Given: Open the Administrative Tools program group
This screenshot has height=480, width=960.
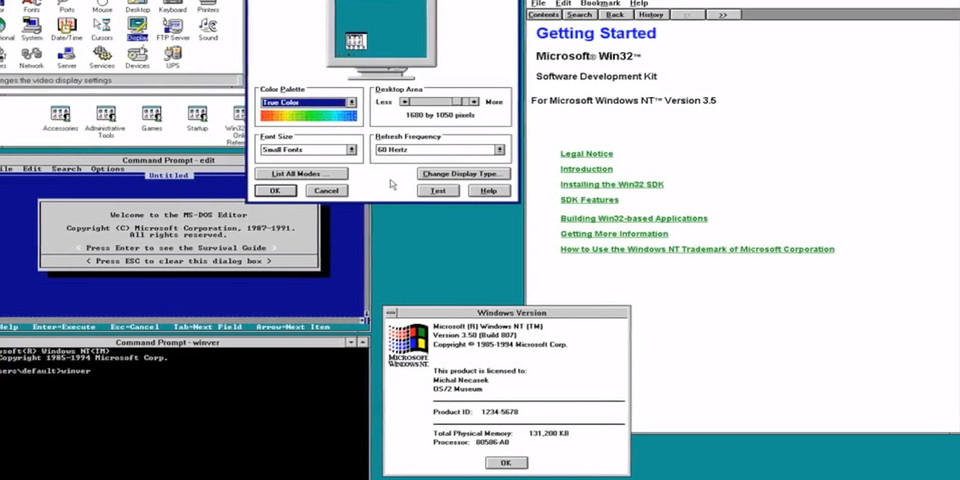Looking at the screenshot, I should click(105, 121).
